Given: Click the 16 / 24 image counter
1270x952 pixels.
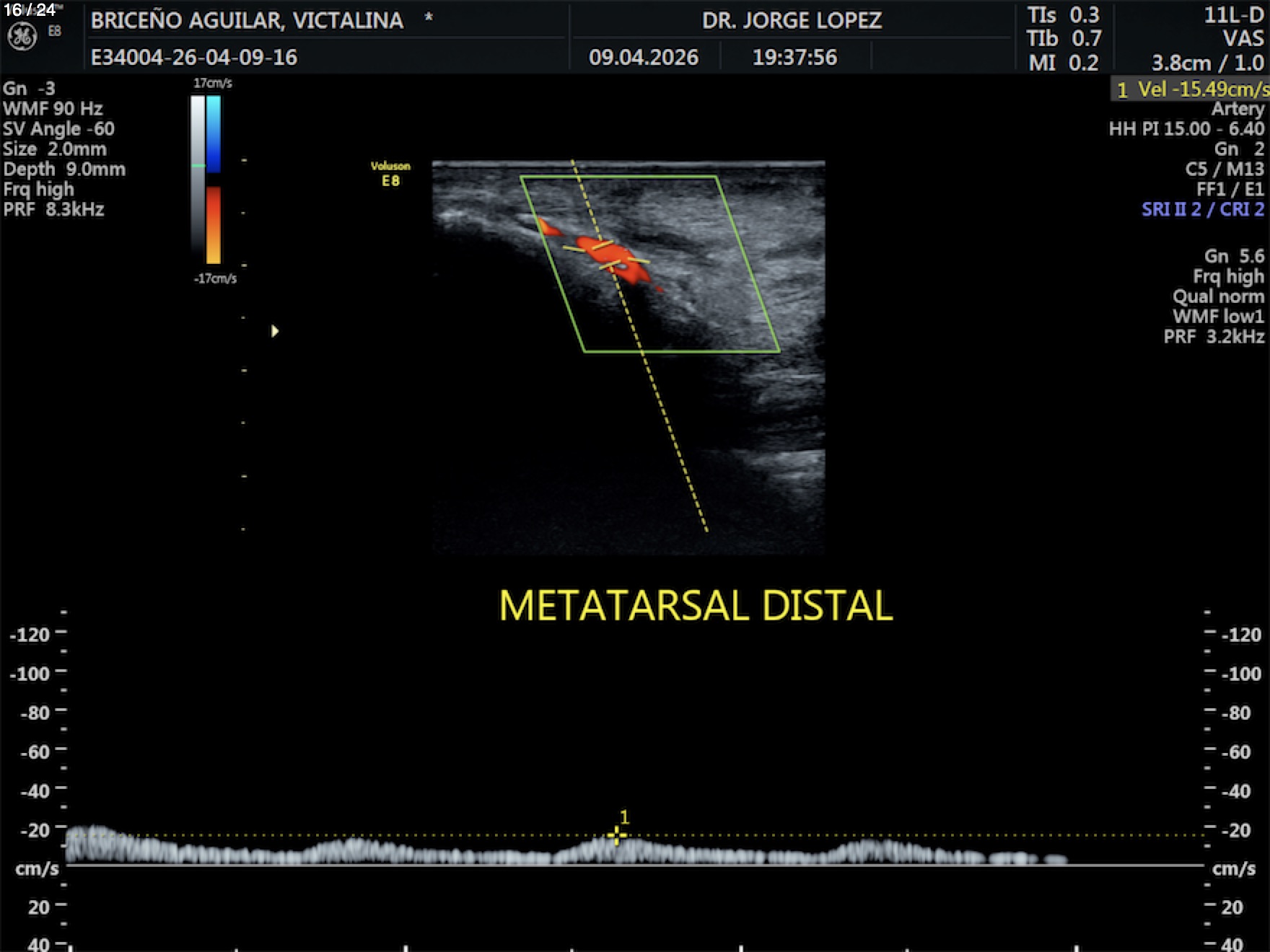Looking at the screenshot, I should (30, 9).
